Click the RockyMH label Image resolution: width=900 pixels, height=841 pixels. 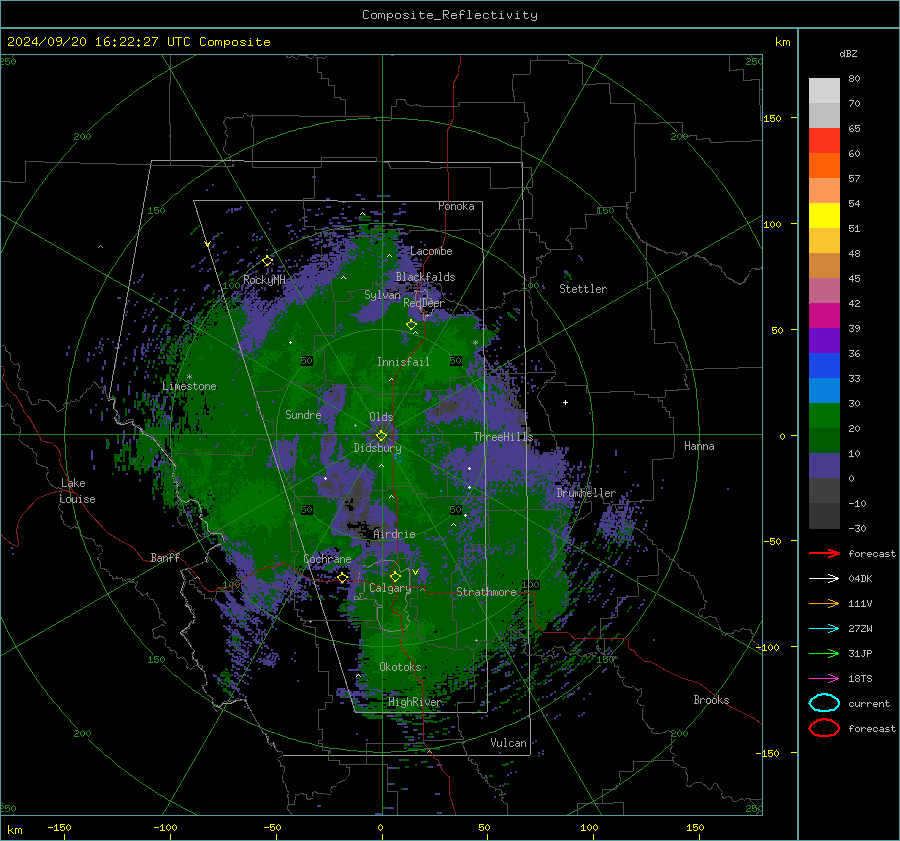tap(264, 280)
